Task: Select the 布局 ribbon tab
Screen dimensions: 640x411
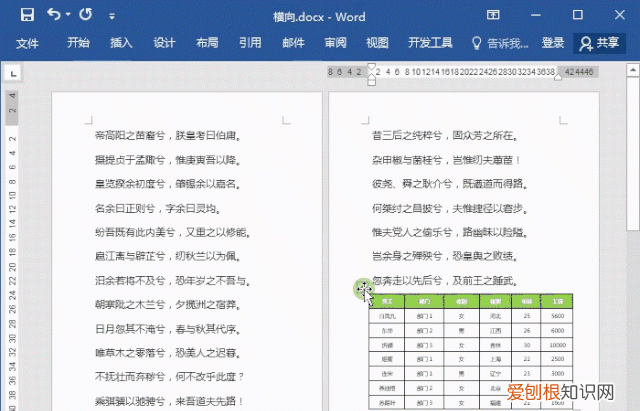Action: [207, 43]
